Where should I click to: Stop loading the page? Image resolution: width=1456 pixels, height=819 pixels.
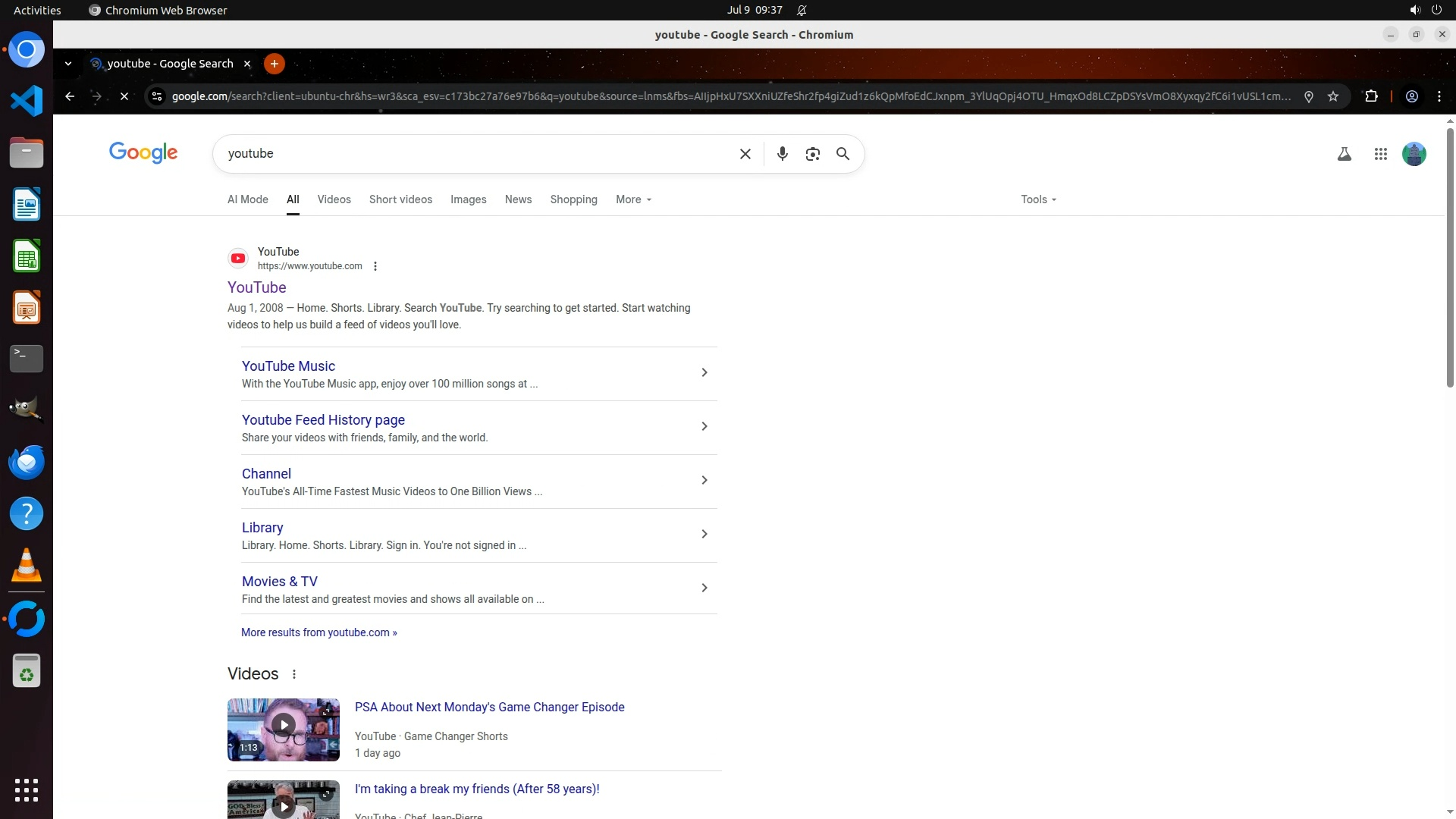pyautogui.click(x=124, y=96)
